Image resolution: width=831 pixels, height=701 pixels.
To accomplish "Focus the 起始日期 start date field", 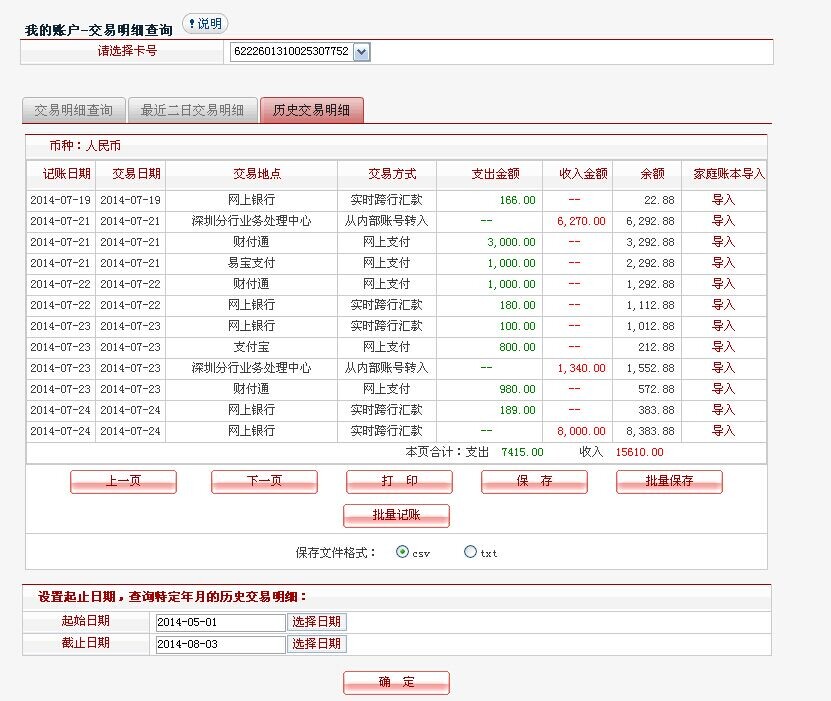I will [x=220, y=623].
